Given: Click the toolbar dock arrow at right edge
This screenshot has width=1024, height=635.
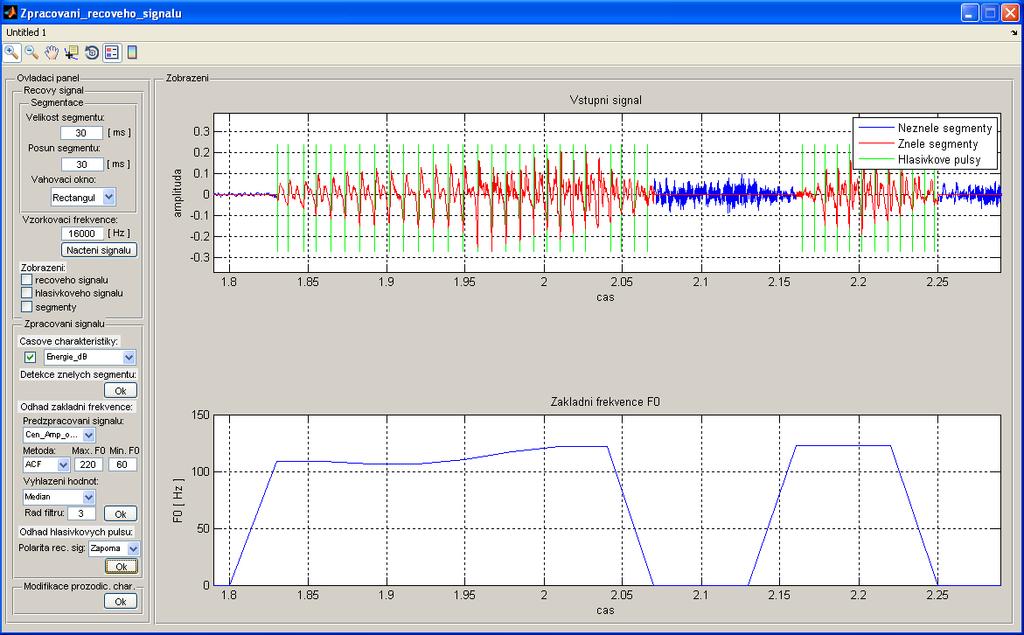Looking at the screenshot, I should click(1013, 33).
